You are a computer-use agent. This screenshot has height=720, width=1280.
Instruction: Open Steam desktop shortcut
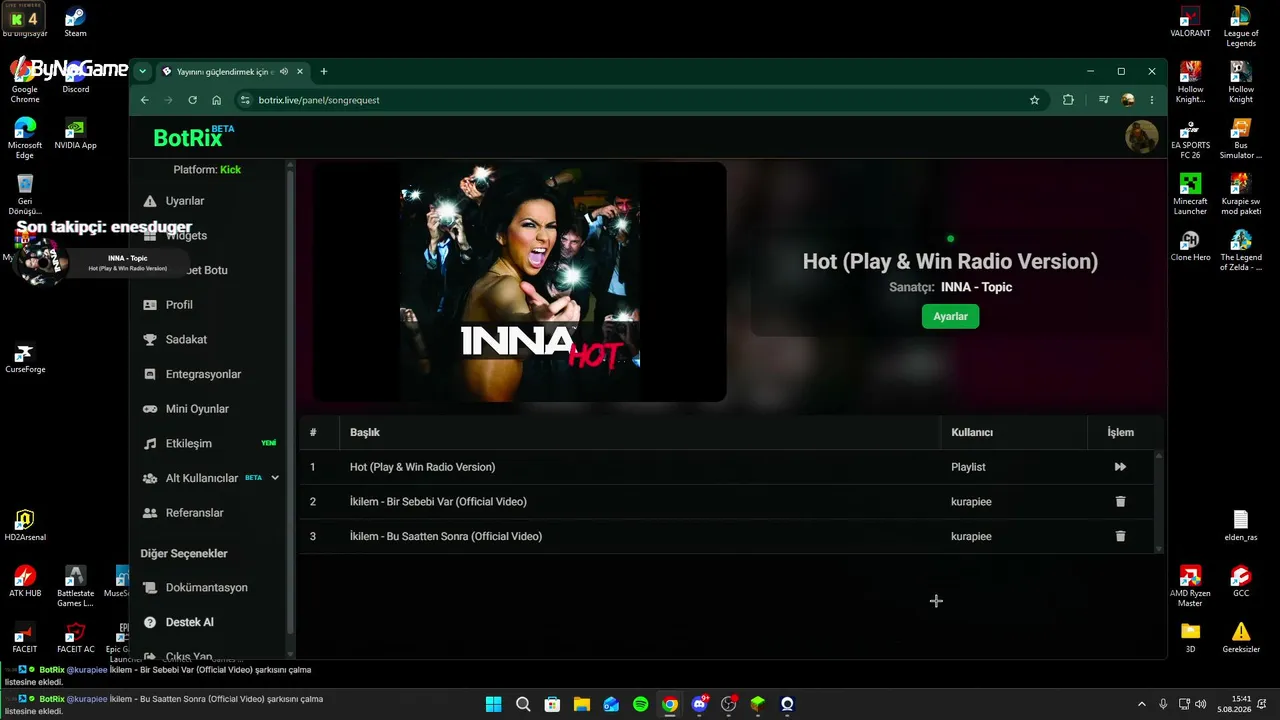click(75, 22)
